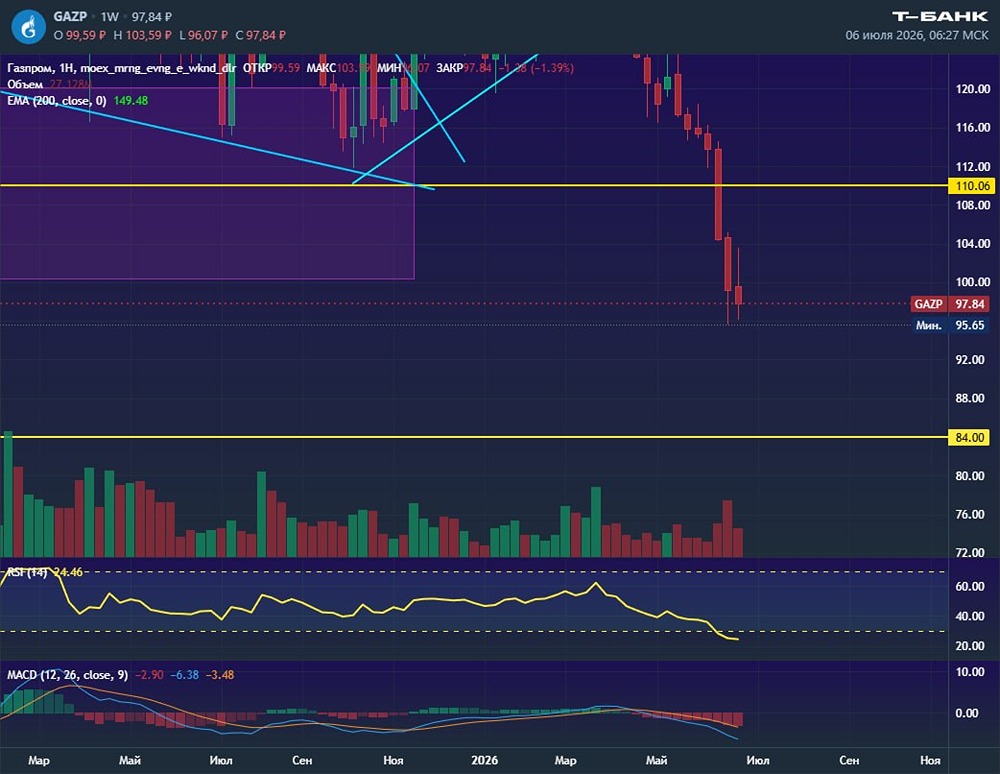This screenshot has width=1000, height=774.
Task: Click the red GAZP 97.84 price tag
Action: pos(950,304)
